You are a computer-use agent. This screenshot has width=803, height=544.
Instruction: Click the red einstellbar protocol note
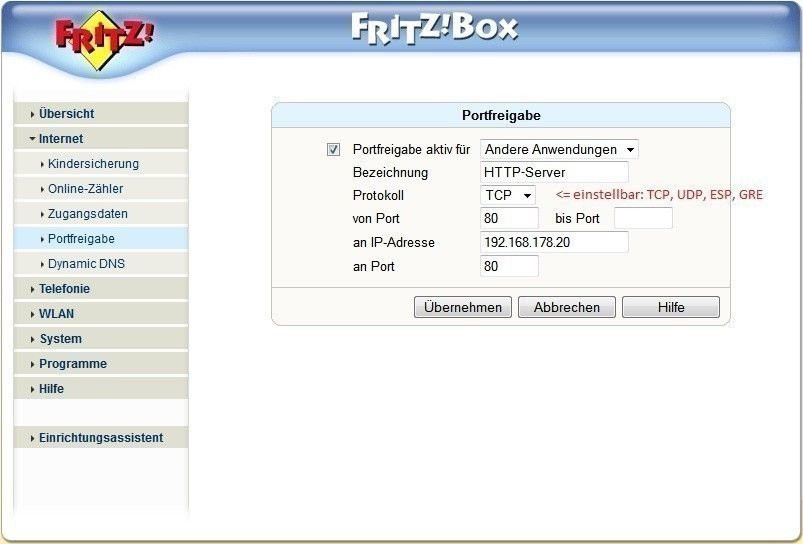tap(659, 195)
